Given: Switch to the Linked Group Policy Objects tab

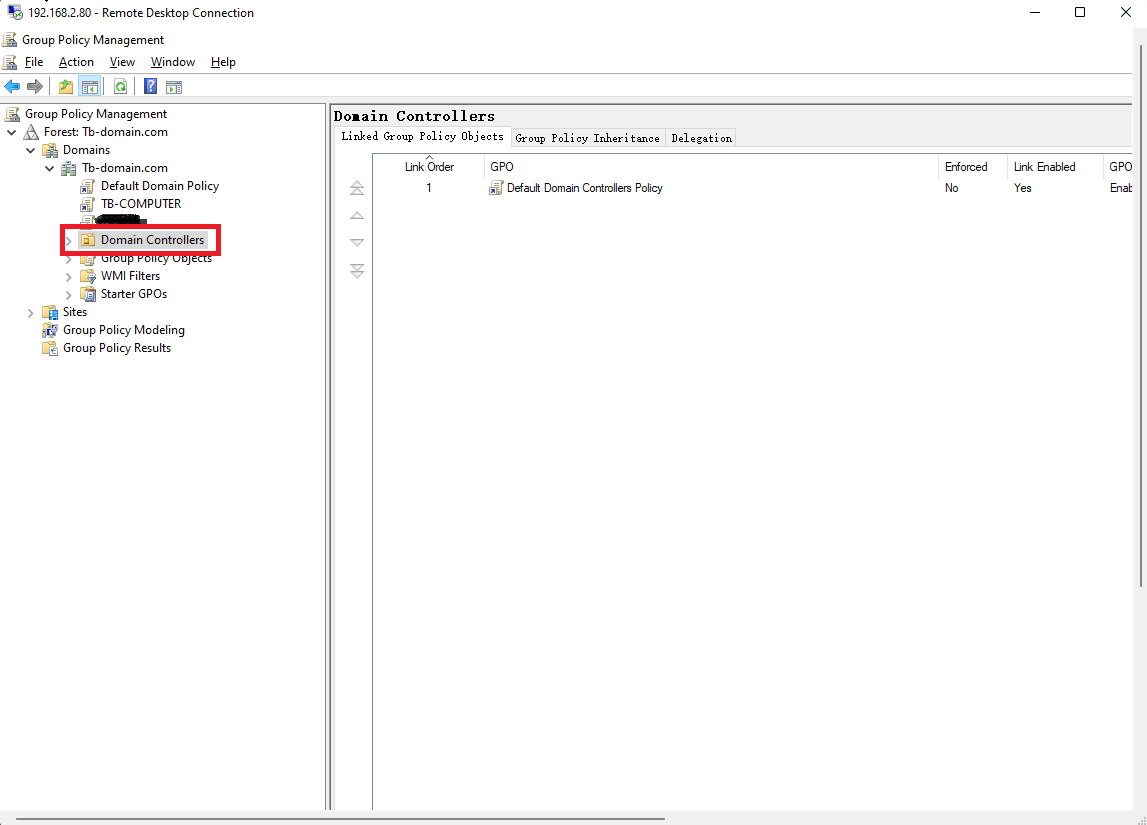Looking at the screenshot, I should [423, 137].
